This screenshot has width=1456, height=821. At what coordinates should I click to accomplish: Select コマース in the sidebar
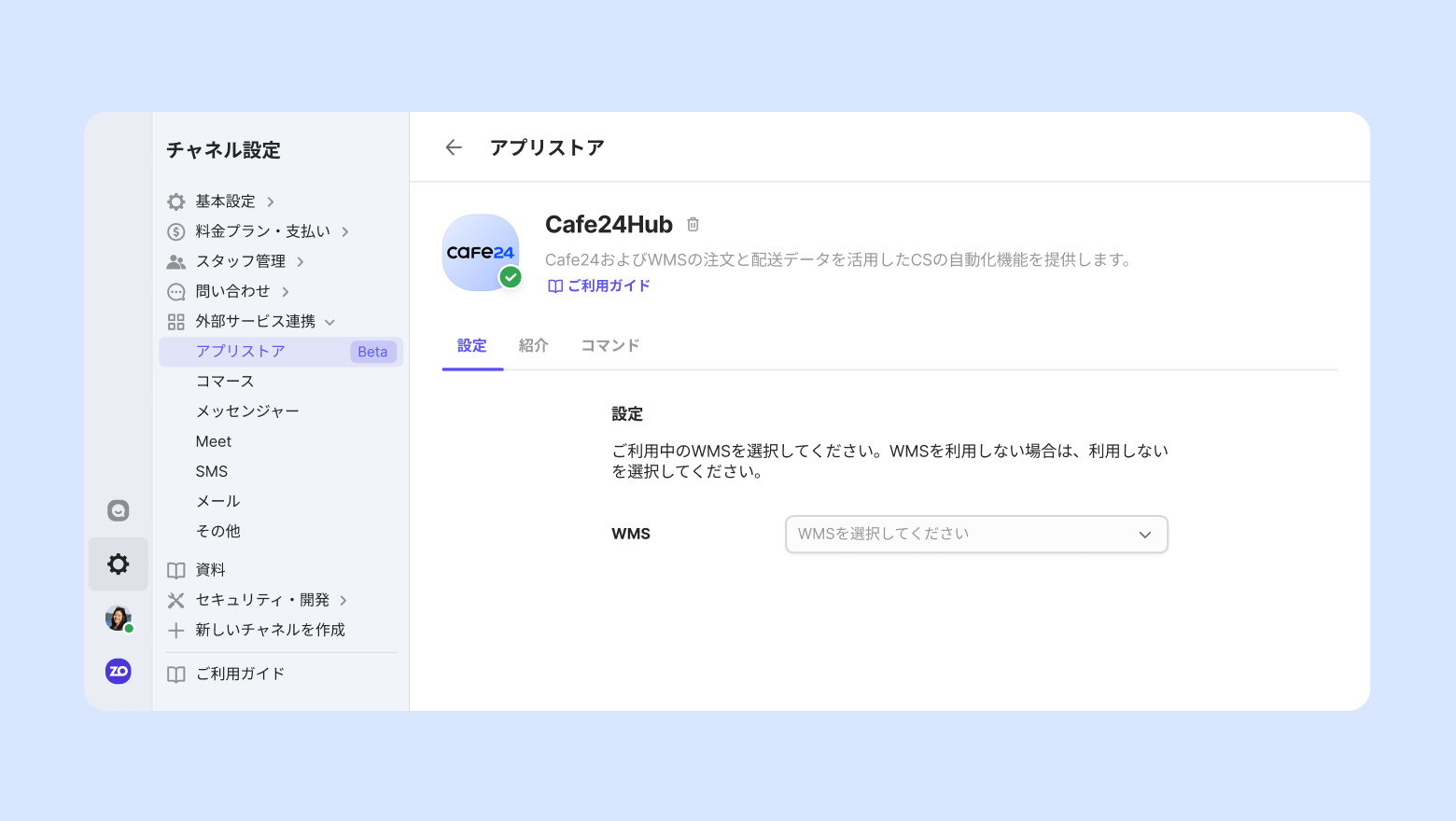[x=225, y=382]
